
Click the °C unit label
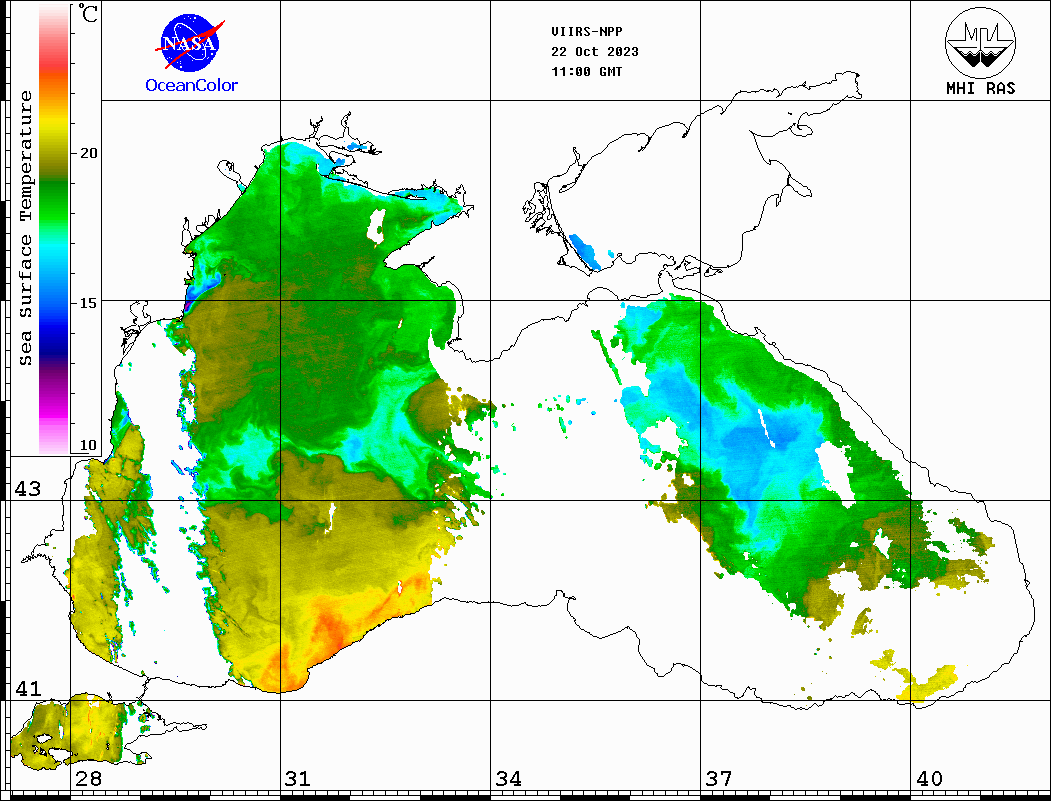[x=88, y=13]
